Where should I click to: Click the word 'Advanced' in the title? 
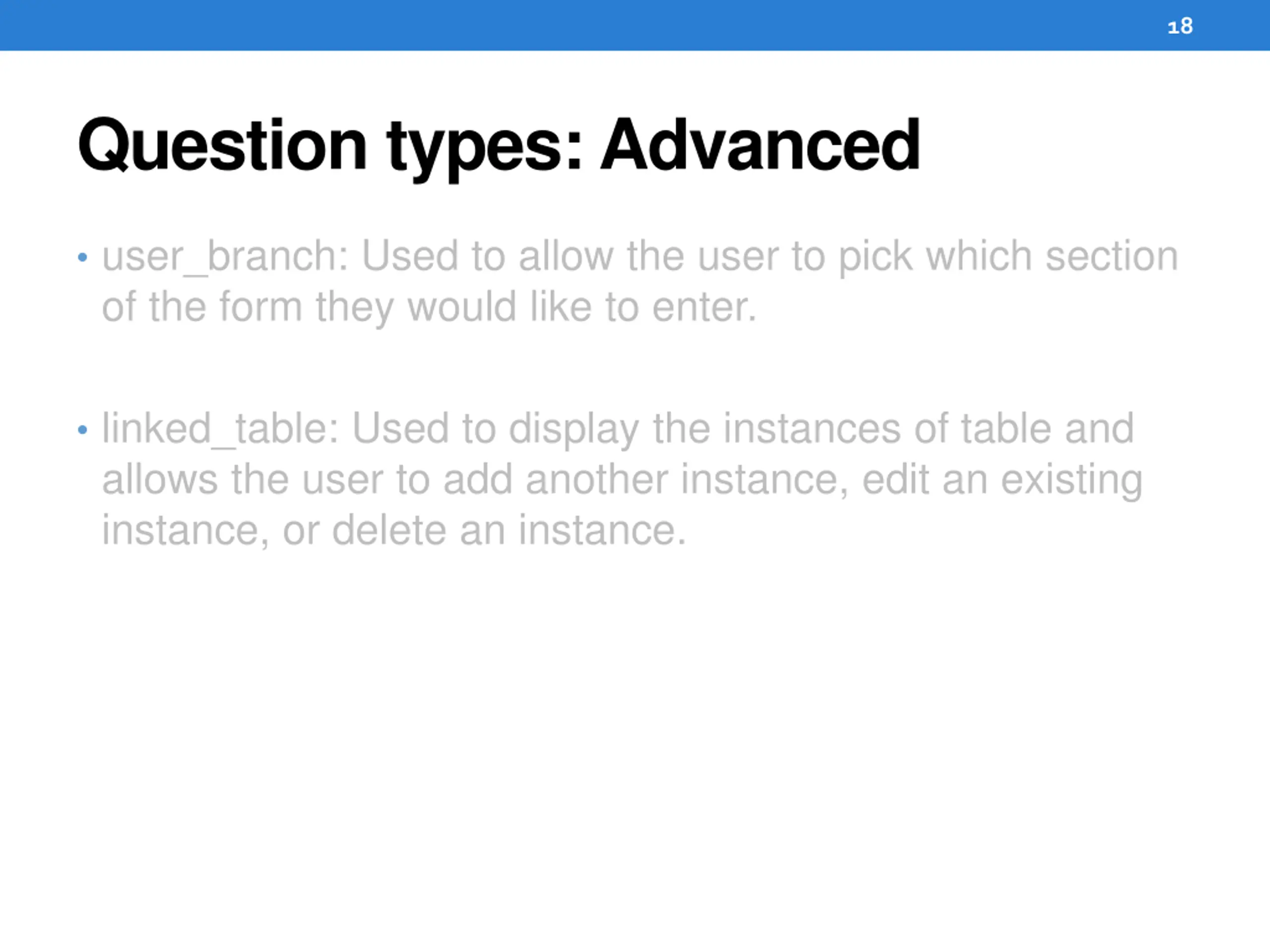pos(760,145)
